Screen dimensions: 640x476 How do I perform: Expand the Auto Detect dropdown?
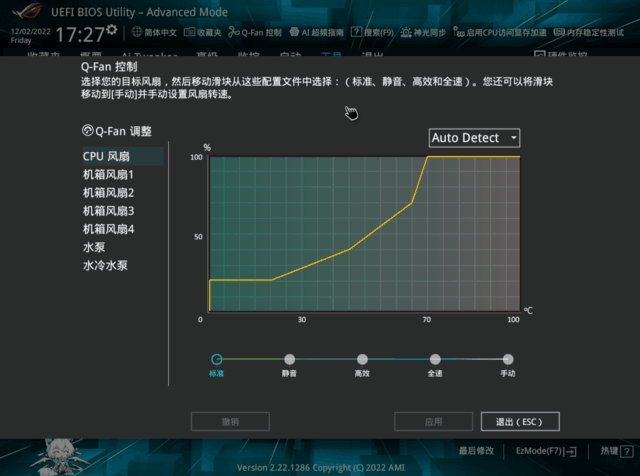(474, 137)
